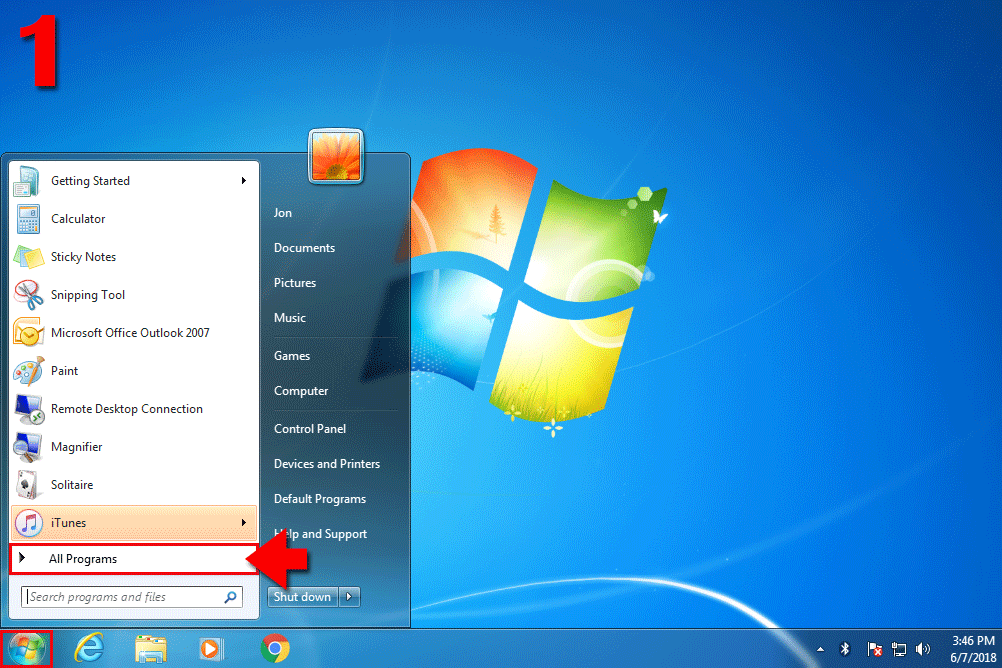Start Paint from the pinned programs
Image resolution: width=1002 pixels, height=668 pixels.
click(65, 371)
